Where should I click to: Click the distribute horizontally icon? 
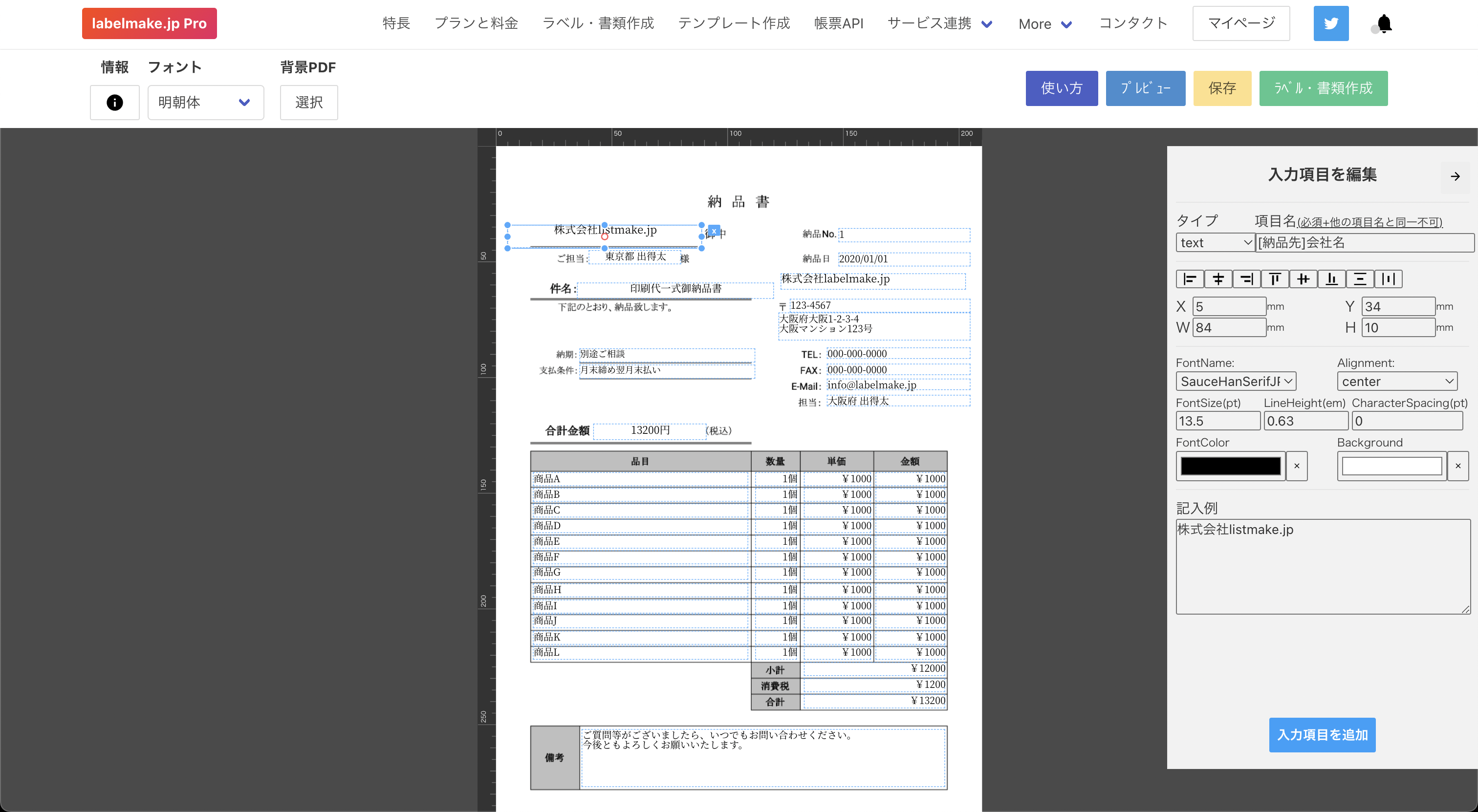click(1389, 279)
